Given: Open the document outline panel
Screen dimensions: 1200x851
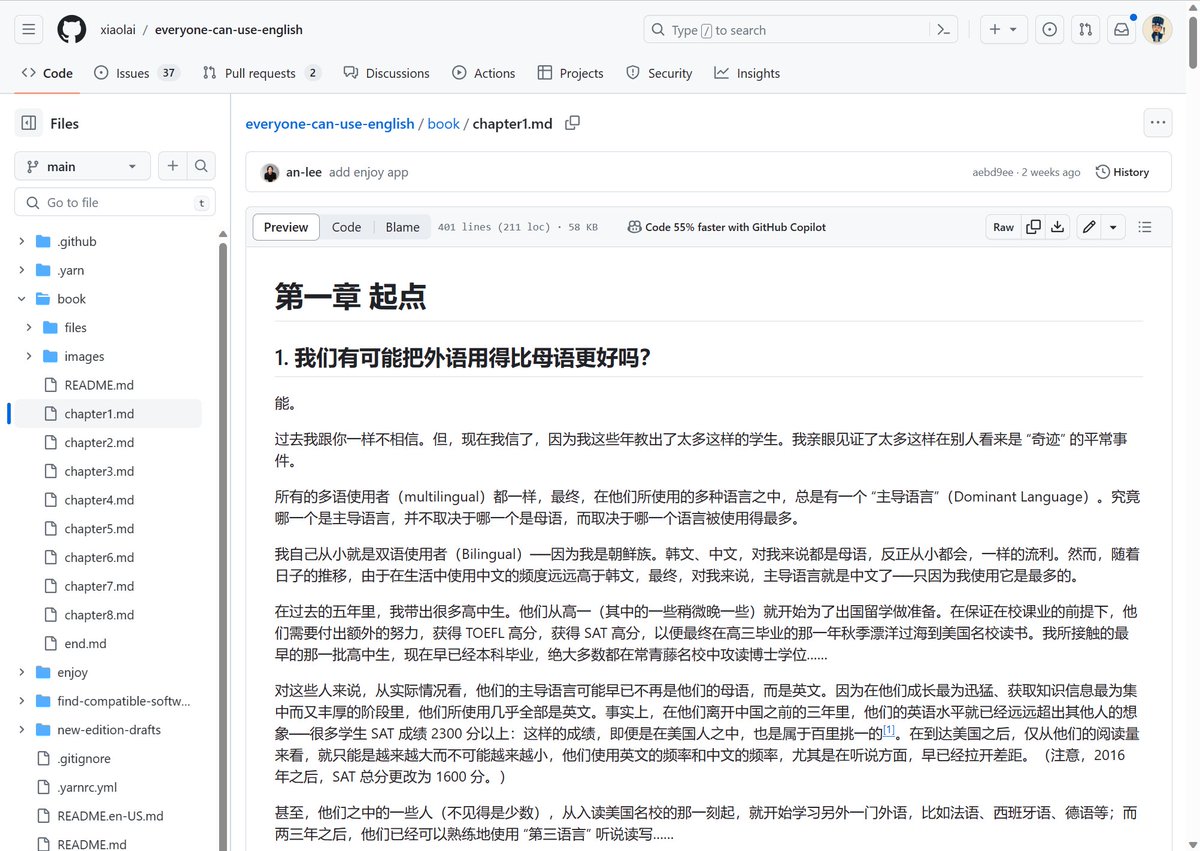Looking at the screenshot, I should (1145, 227).
